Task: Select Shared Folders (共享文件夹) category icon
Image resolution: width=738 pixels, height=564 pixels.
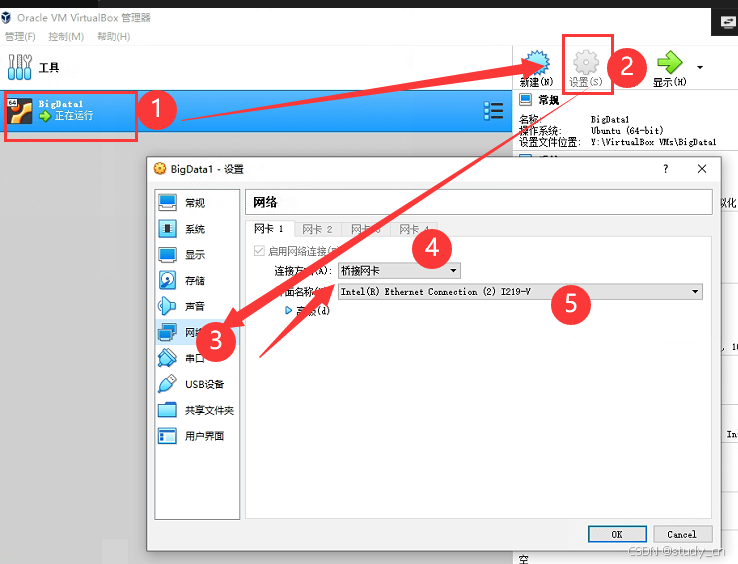Action: pos(168,410)
